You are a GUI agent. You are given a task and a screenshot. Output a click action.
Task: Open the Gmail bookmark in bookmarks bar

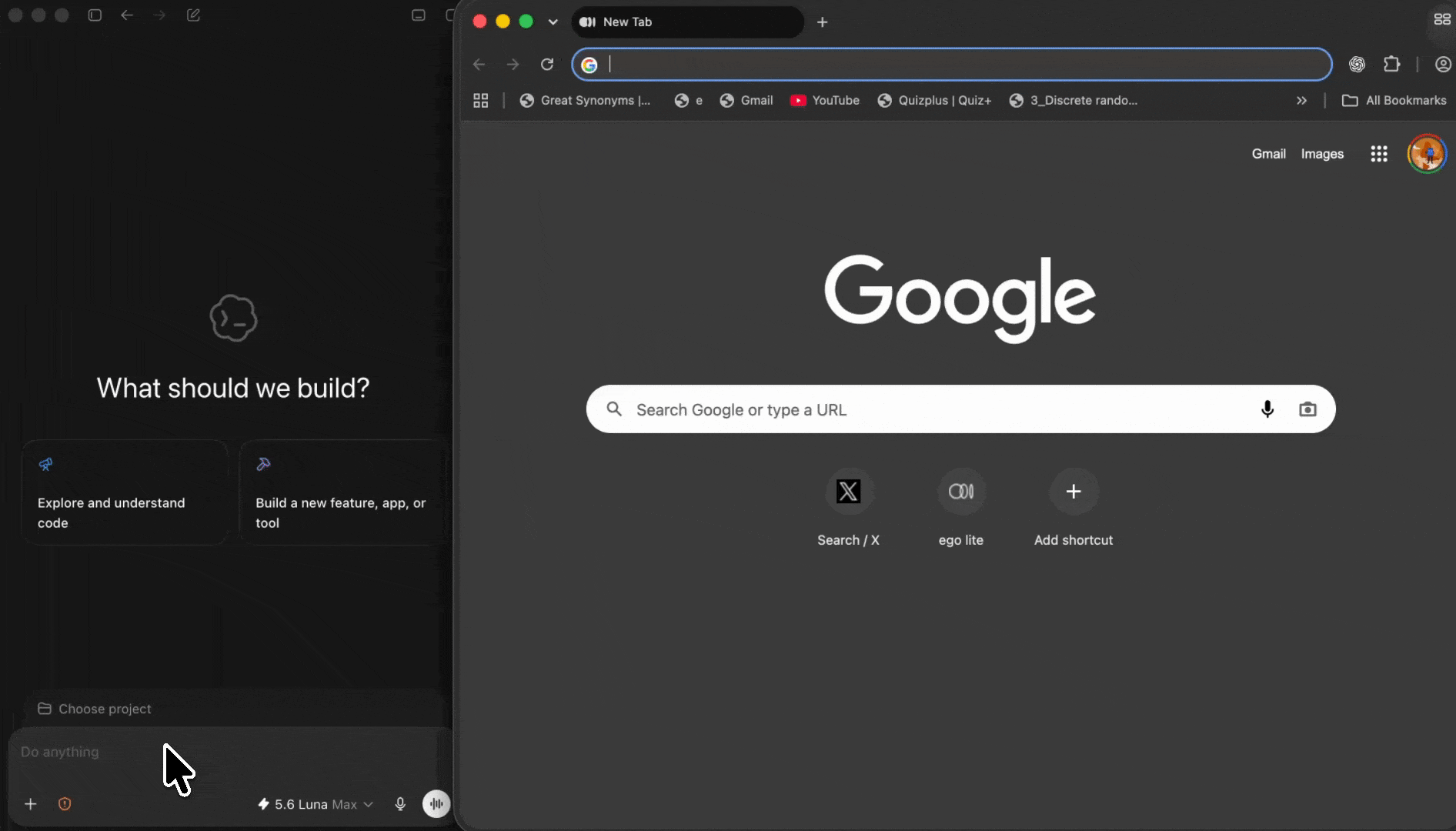pos(746,101)
